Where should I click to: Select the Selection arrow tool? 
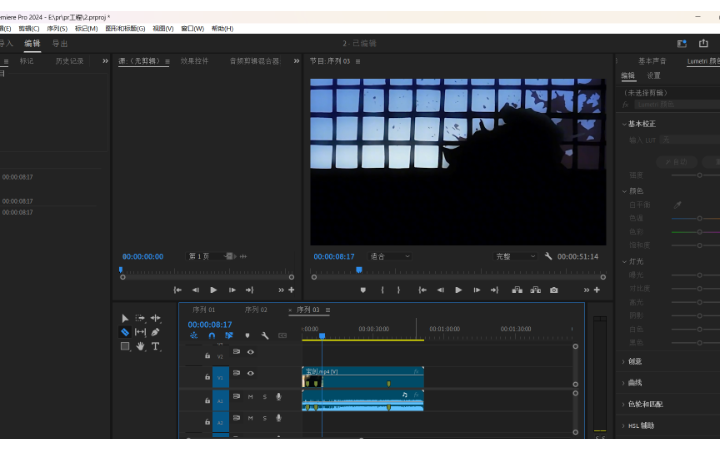124,318
